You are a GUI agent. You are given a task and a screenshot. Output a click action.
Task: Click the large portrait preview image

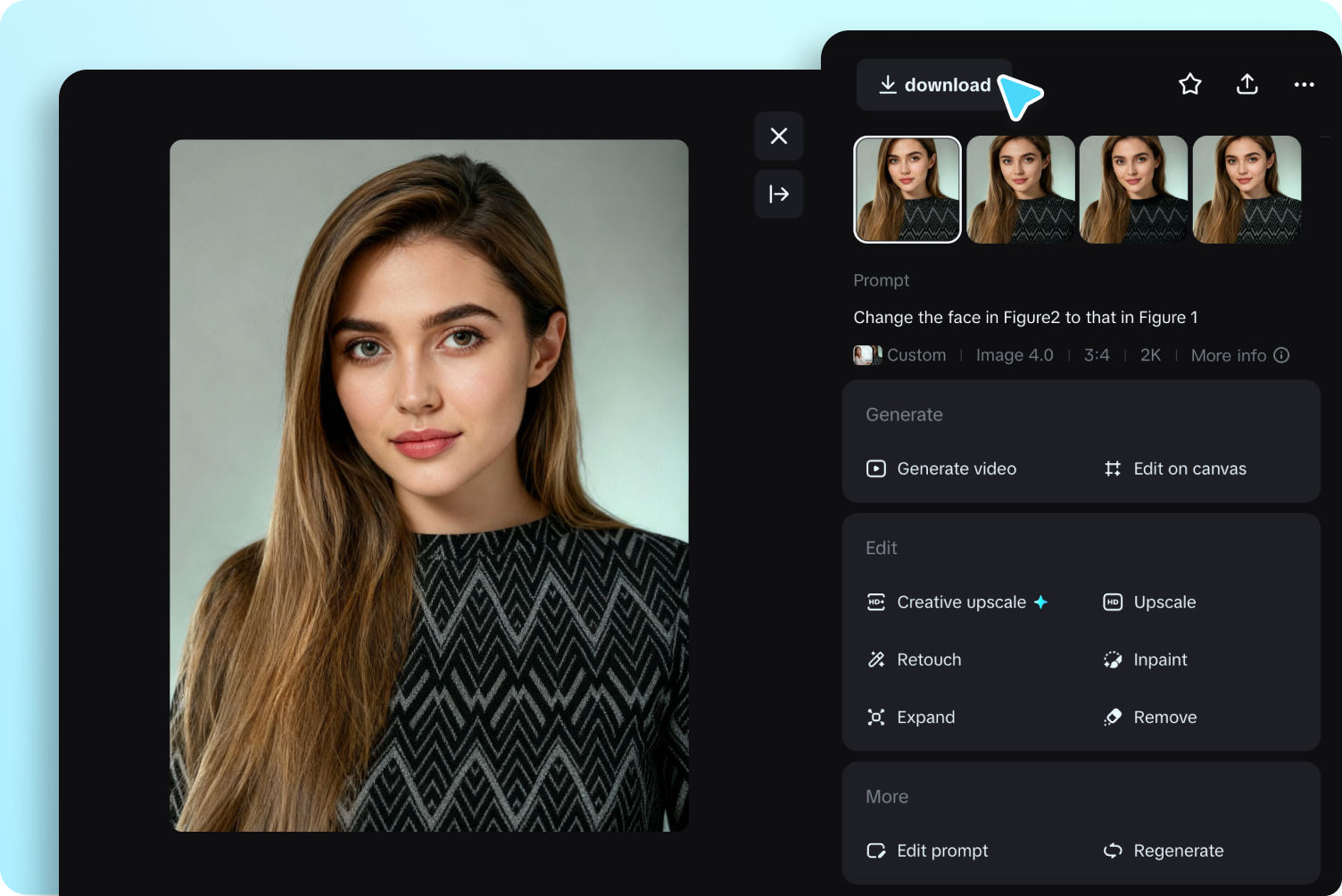pos(429,485)
